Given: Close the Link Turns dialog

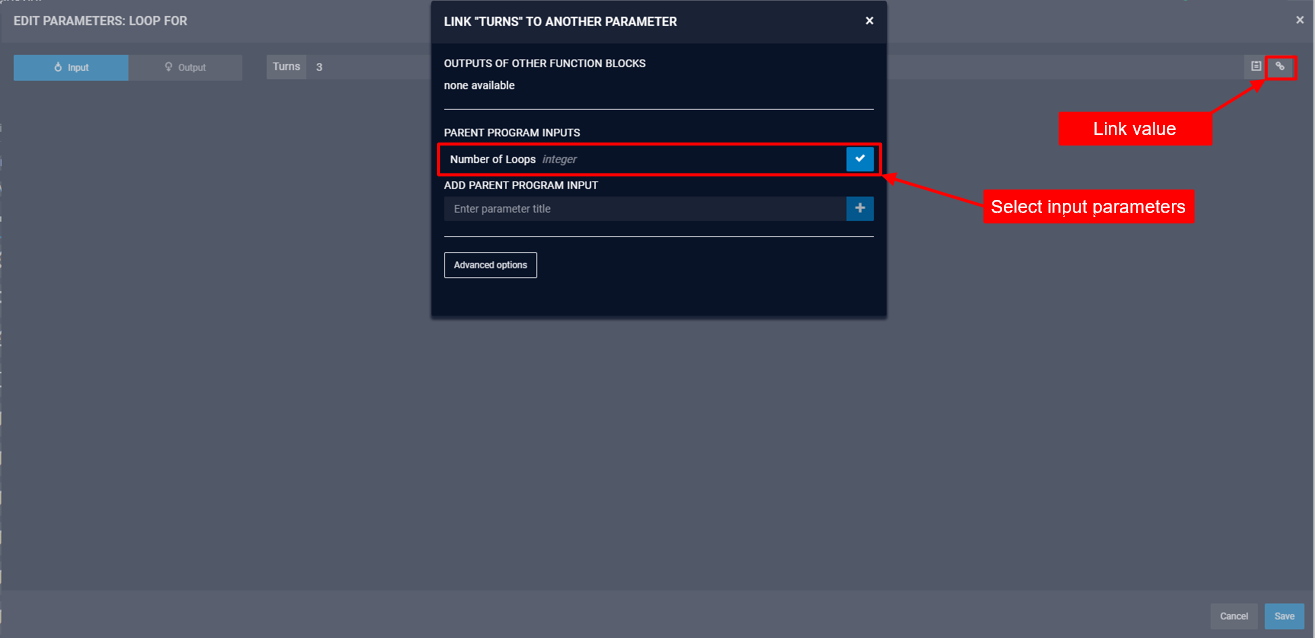Looking at the screenshot, I should (x=869, y=21).
